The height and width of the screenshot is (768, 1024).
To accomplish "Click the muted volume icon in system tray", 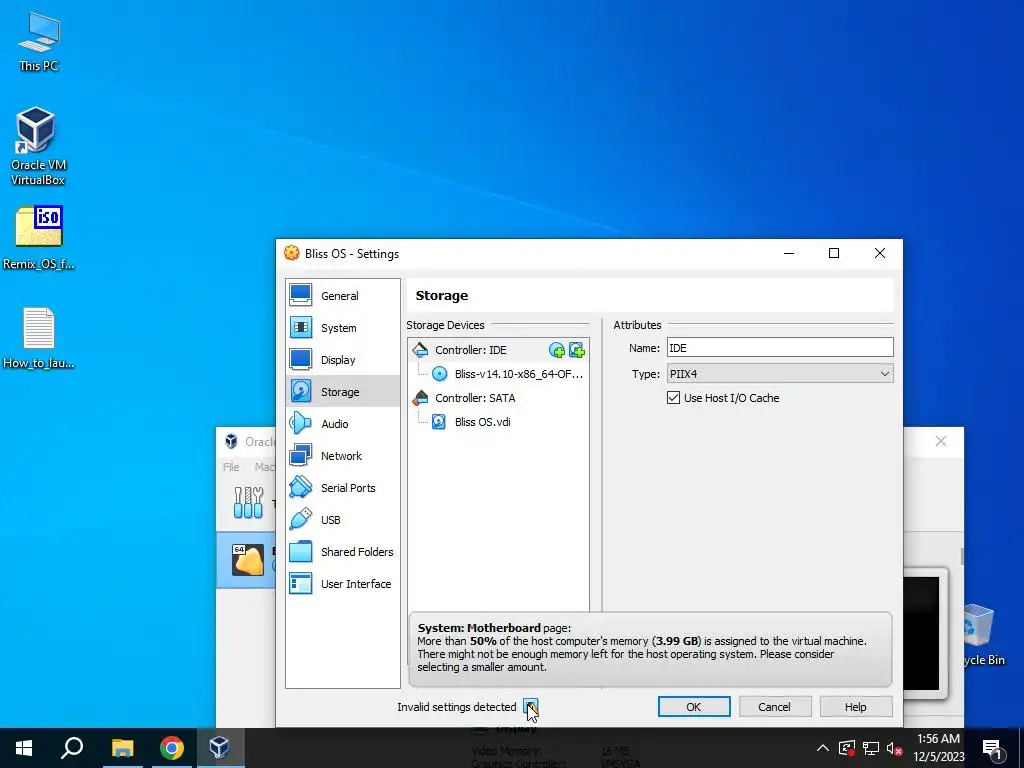I will 894,748.
